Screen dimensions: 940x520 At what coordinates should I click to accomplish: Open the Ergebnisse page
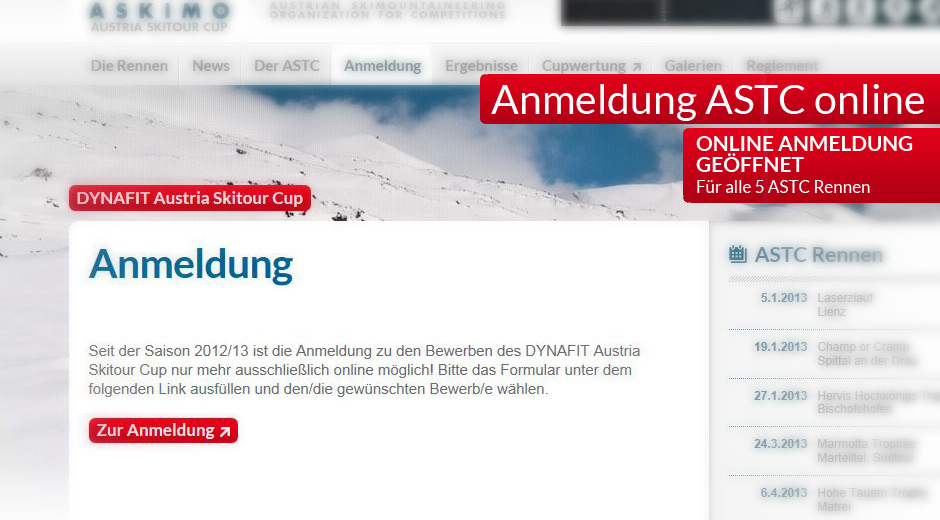coord(481,66)
